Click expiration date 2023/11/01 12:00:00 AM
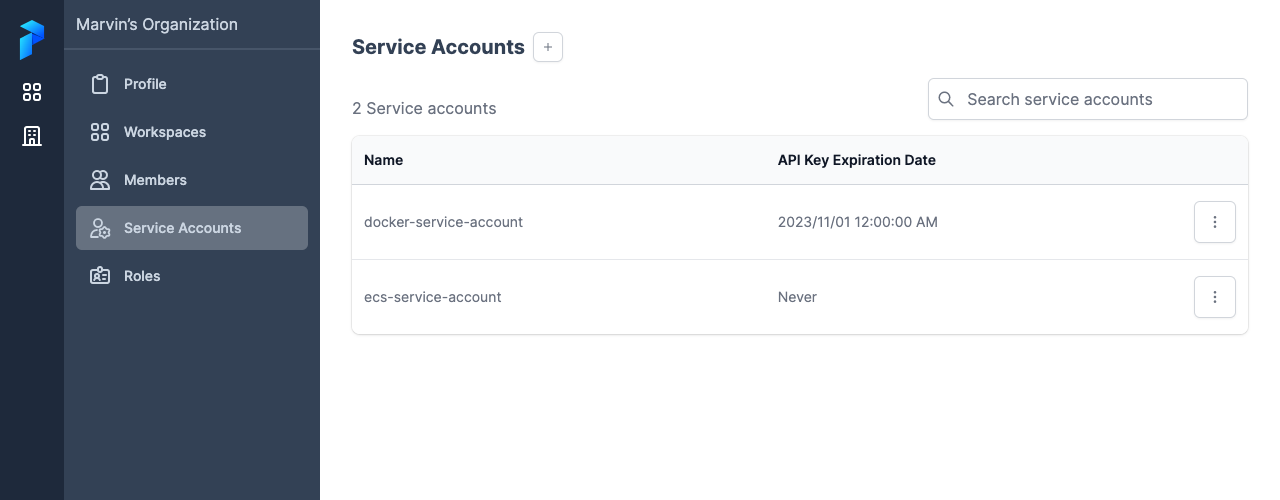This screenshot has height=500, width=1280. tap(858, 222)
